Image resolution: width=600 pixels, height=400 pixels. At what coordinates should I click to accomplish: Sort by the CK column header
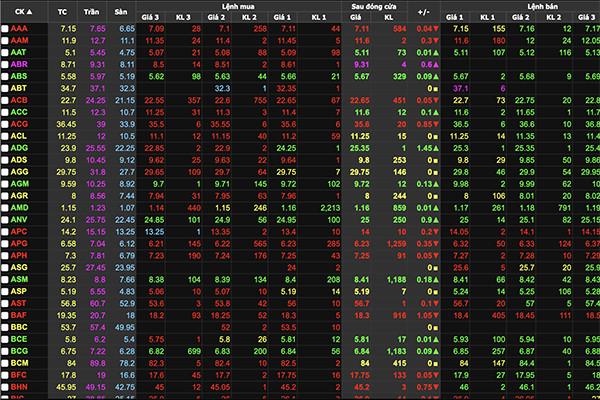(24, 12)
